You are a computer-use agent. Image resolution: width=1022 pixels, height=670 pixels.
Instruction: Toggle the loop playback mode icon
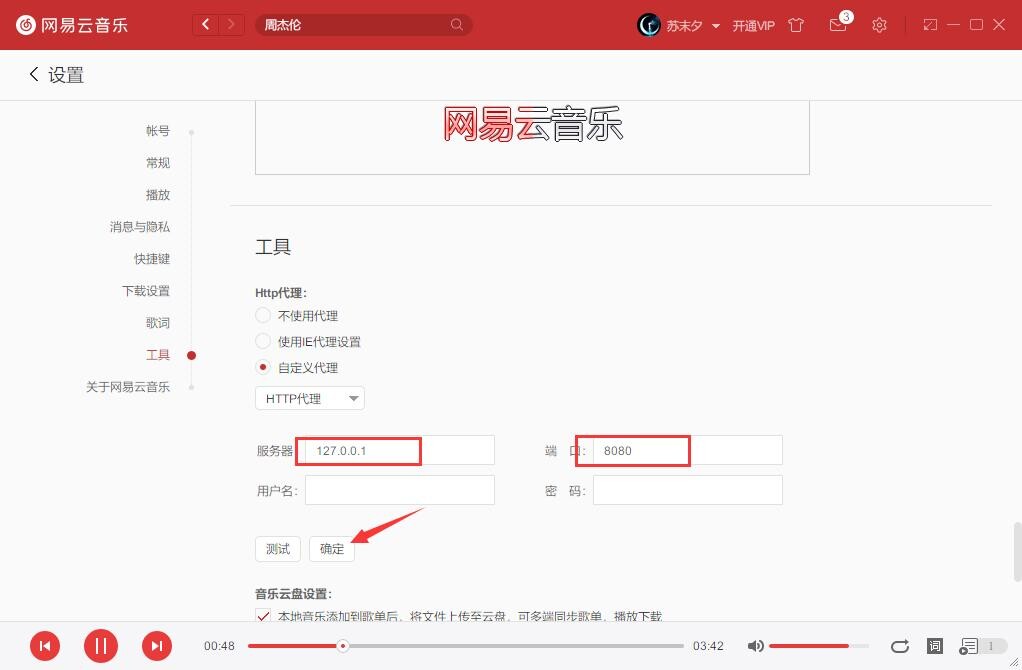click(900, 646)
